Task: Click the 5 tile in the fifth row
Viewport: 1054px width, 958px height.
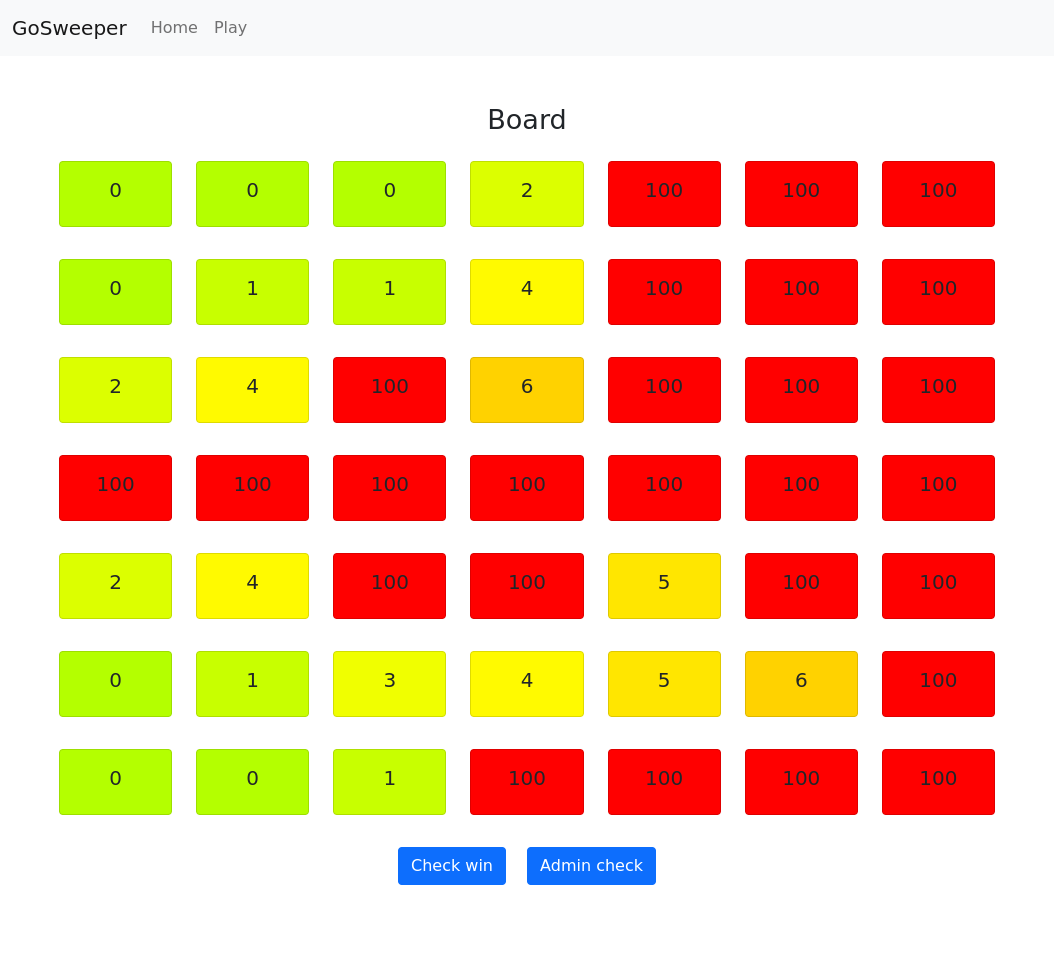Action: [664, 586]
